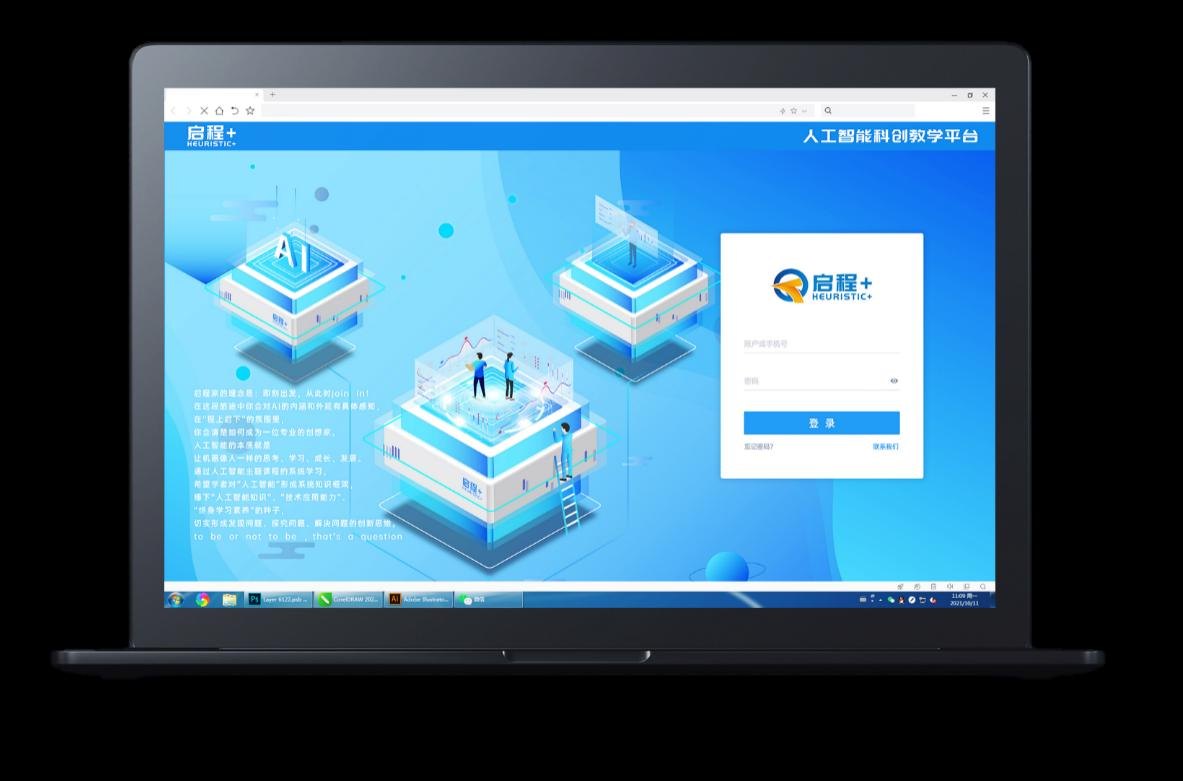Click the undo/restore arrow beside the home icon
1183x781 pixels.
235,111
